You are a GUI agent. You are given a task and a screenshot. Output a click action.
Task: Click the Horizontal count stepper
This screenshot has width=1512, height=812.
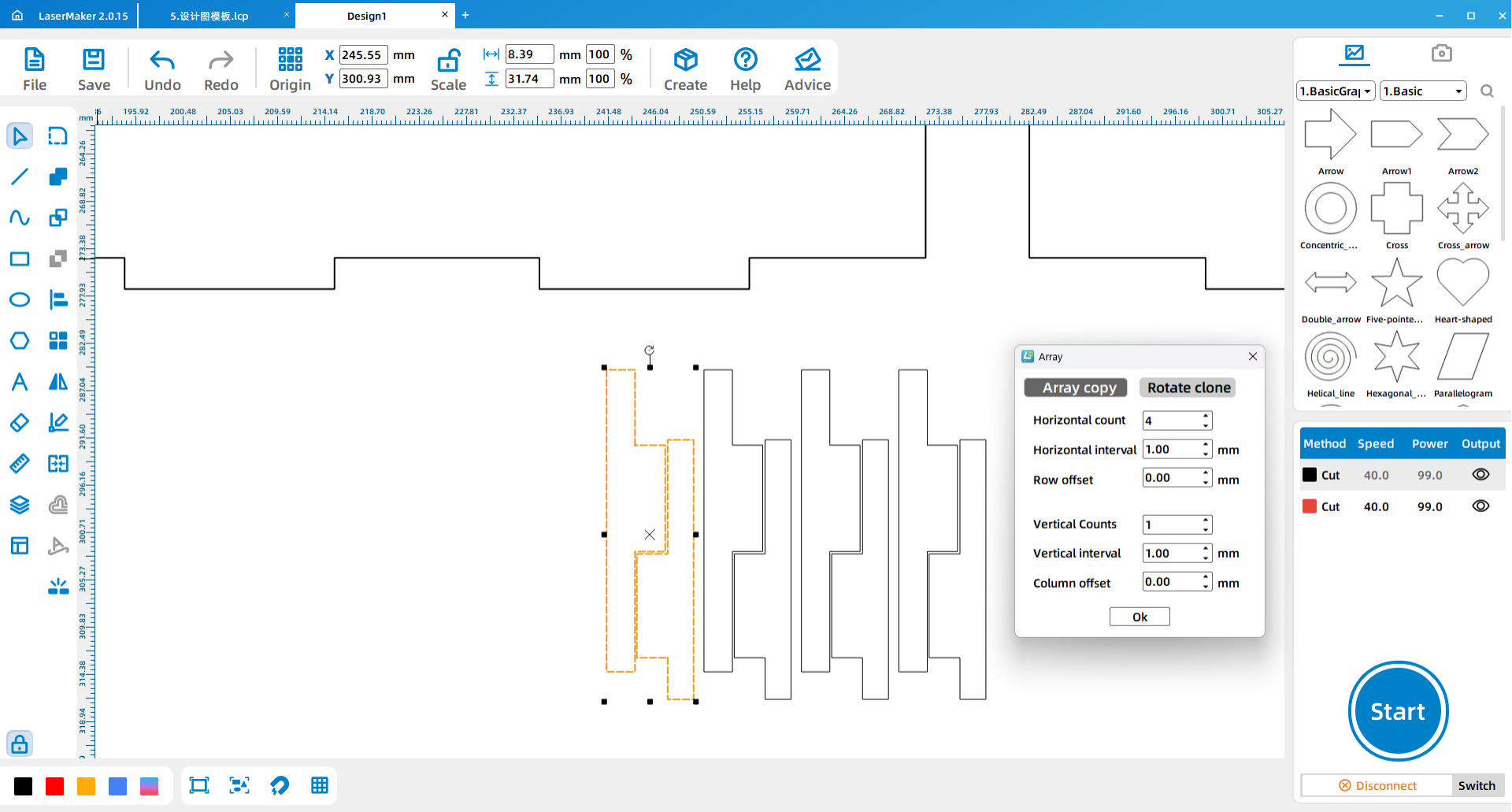click(x=1206, y=421)
